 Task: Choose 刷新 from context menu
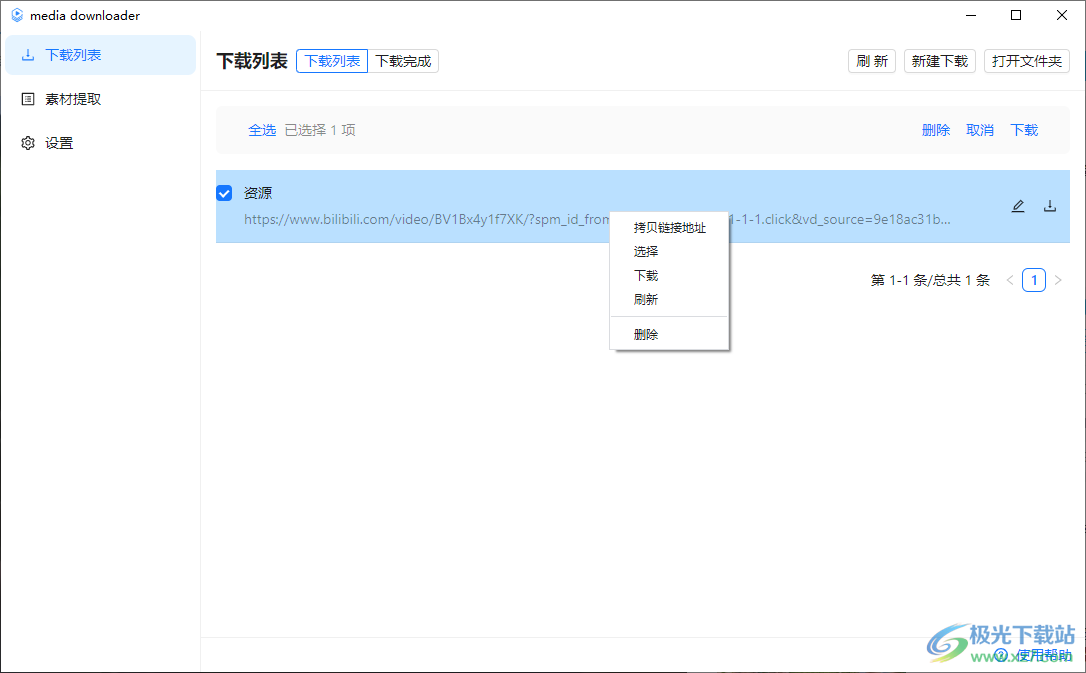click(669, 300)
